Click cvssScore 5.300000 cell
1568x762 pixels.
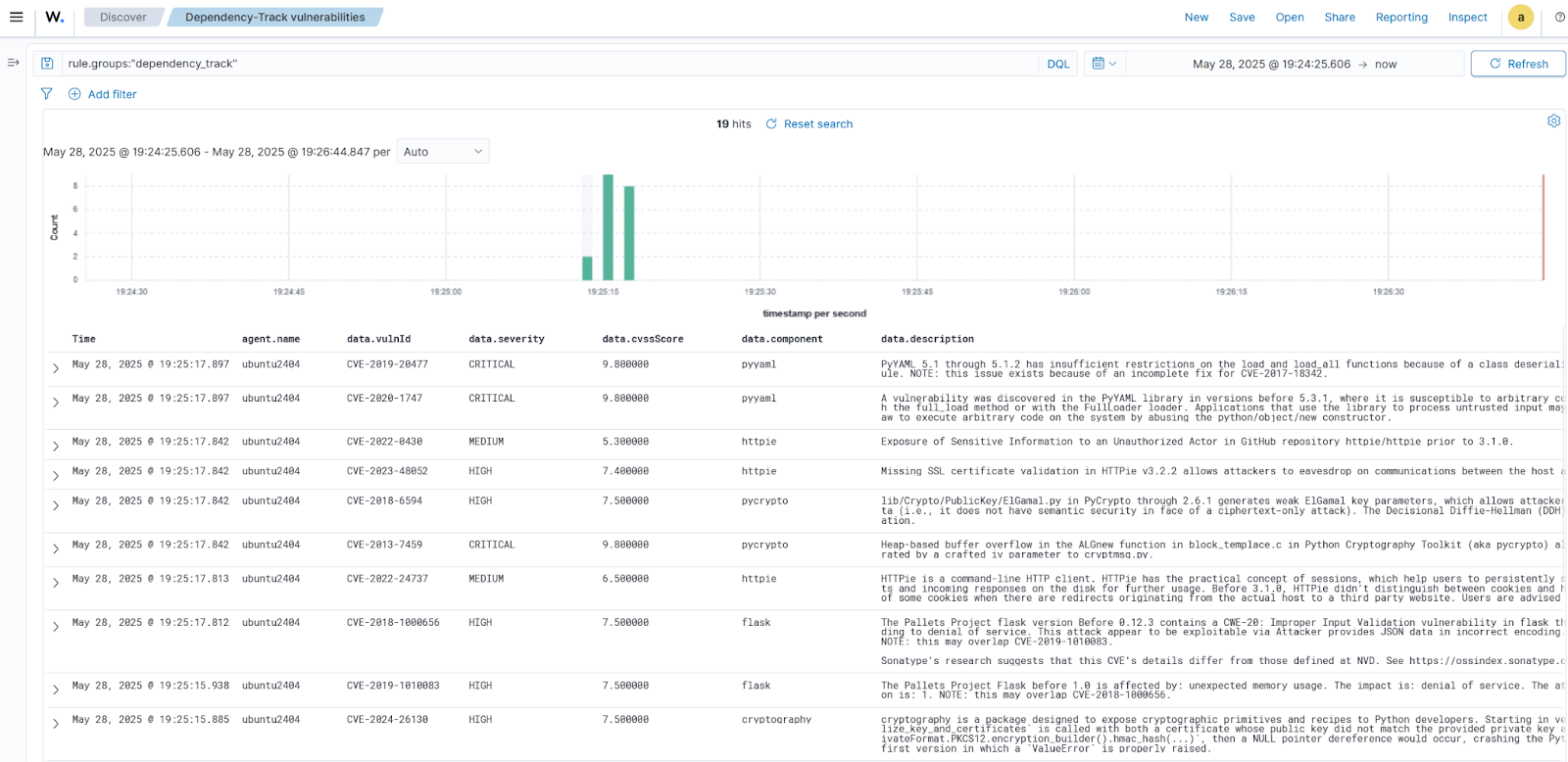tap(625, 442)
